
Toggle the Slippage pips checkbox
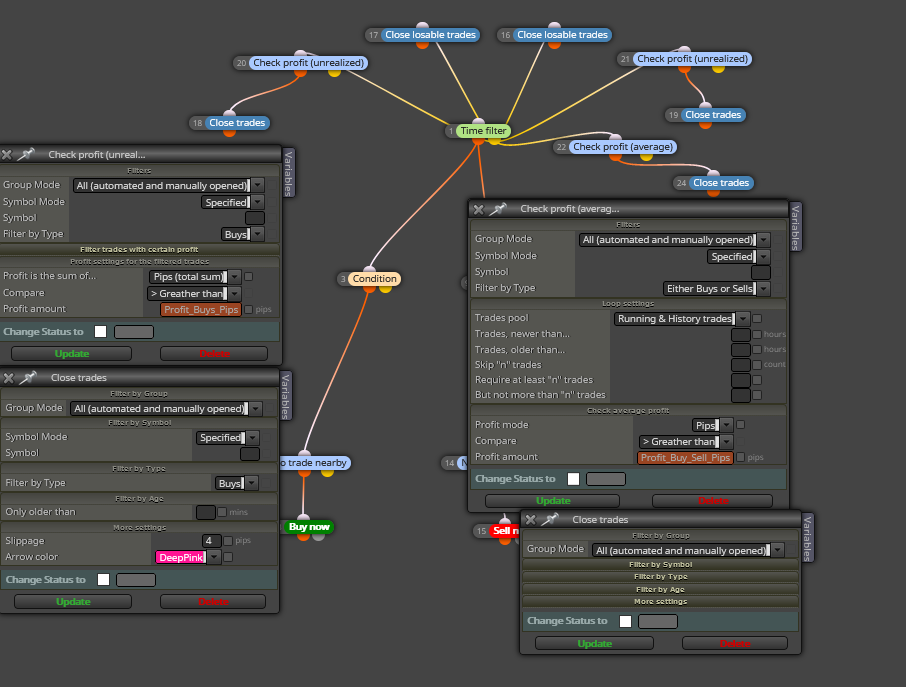(x=228, y=541)
